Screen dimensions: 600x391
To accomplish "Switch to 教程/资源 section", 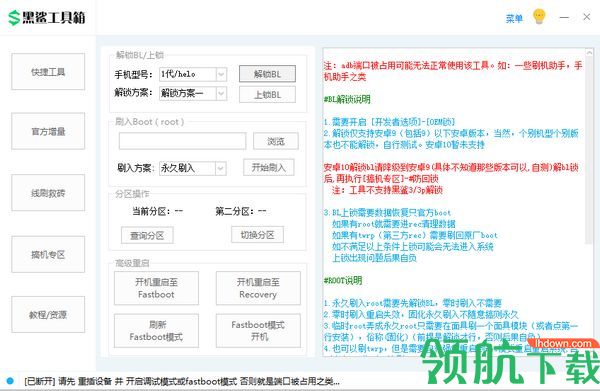I will tap(48, 314).
